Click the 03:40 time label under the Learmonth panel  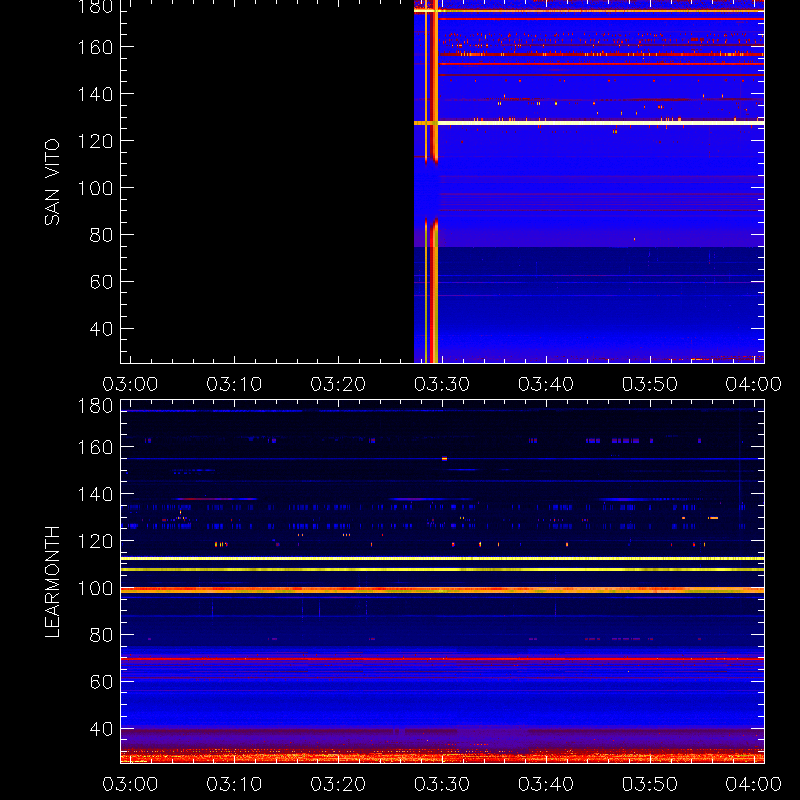(546, 784)
